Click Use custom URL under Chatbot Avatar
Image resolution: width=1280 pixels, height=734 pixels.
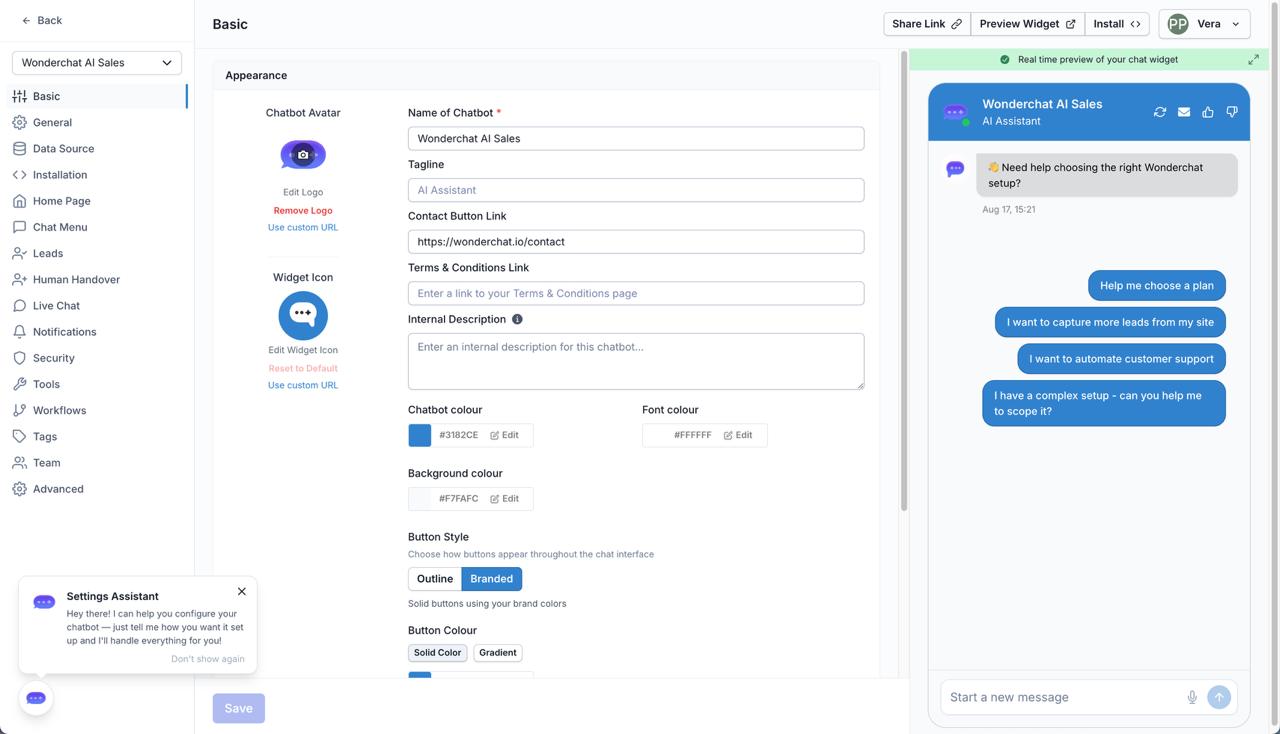303,227
